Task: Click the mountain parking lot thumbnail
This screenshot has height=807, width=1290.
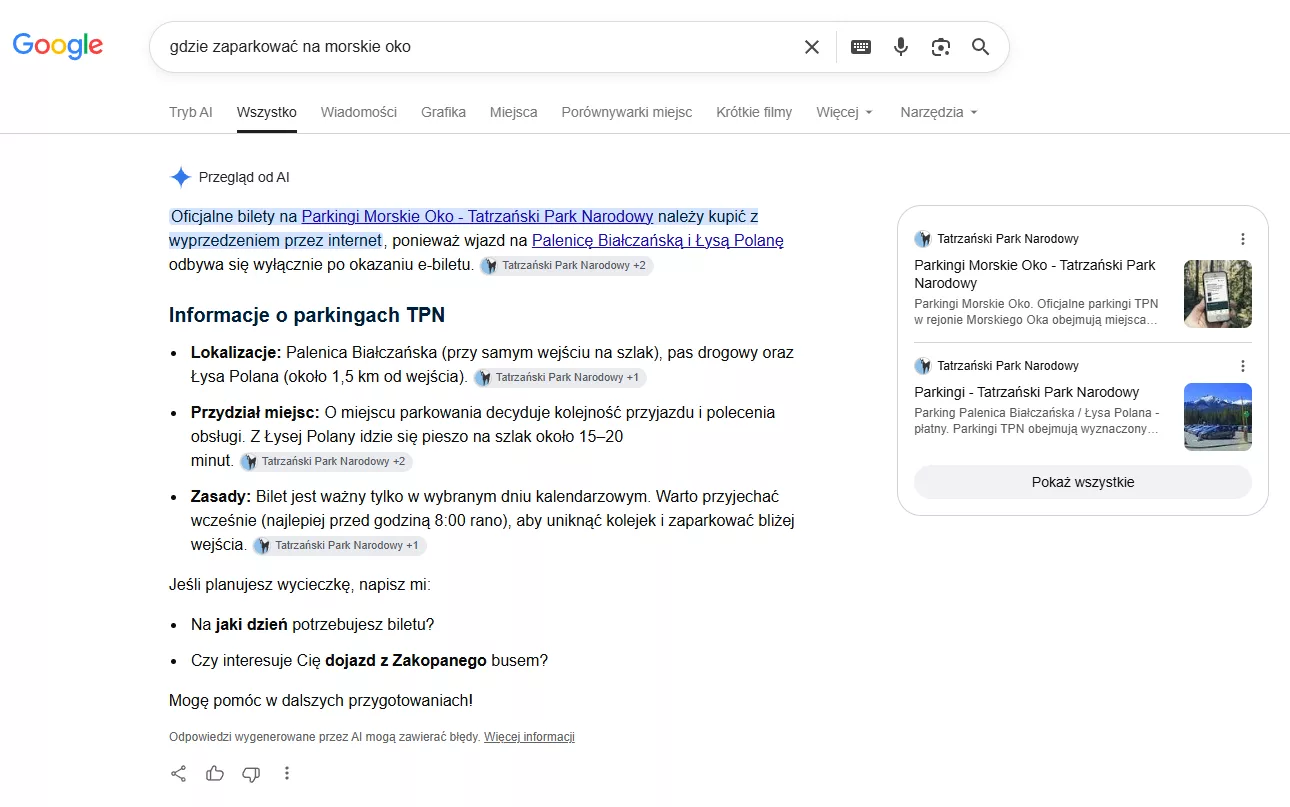Action: (1218, 417)
